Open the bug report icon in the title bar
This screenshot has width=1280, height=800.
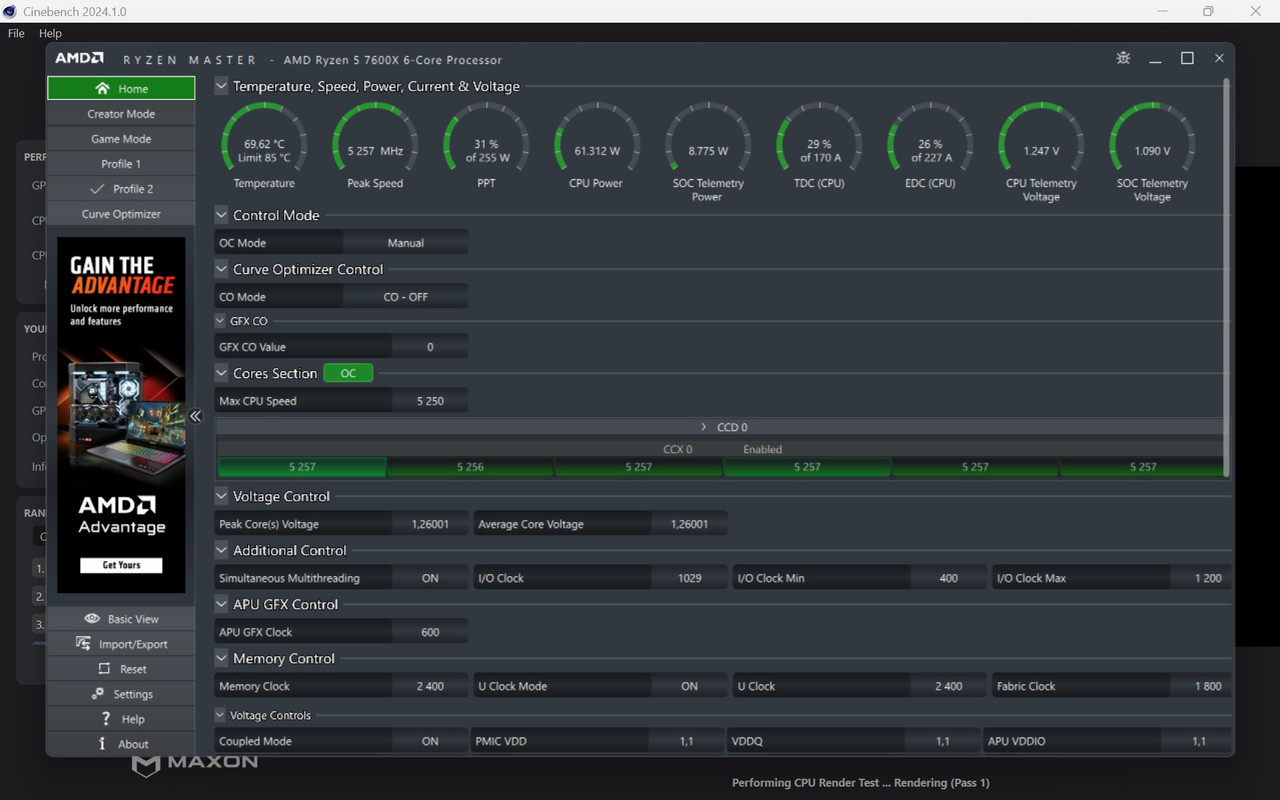(1123, 58)
